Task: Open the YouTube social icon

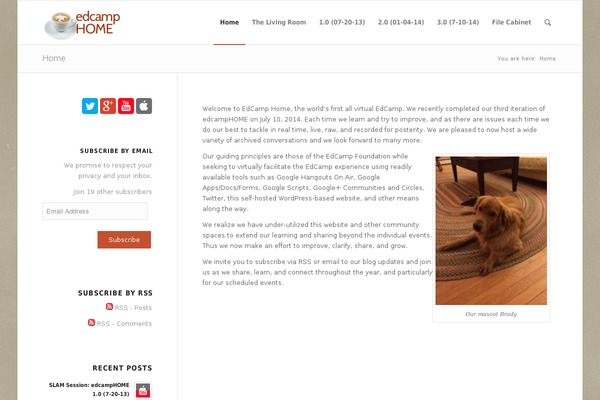Action: coord(126,106)
